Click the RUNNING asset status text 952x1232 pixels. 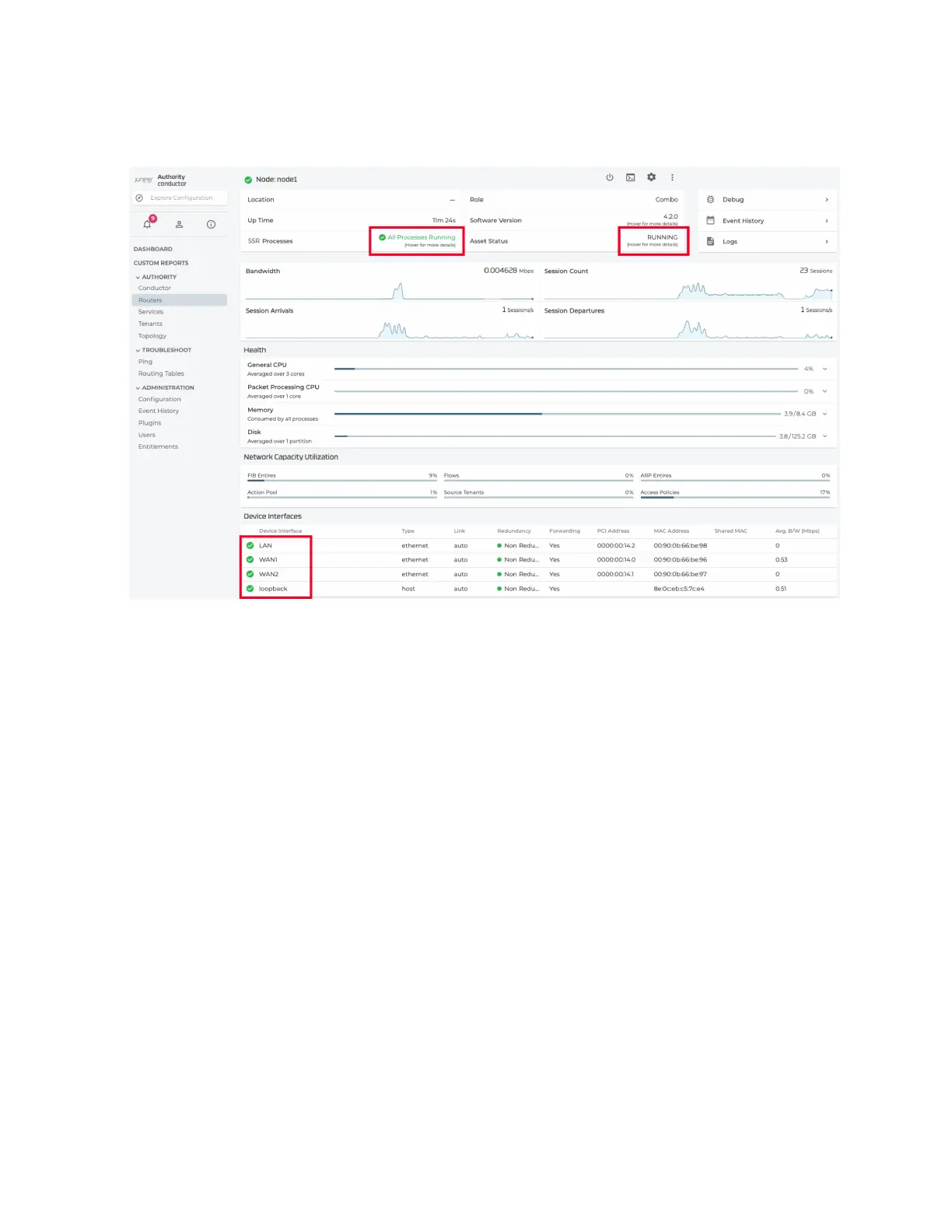(x=662, y=237)
